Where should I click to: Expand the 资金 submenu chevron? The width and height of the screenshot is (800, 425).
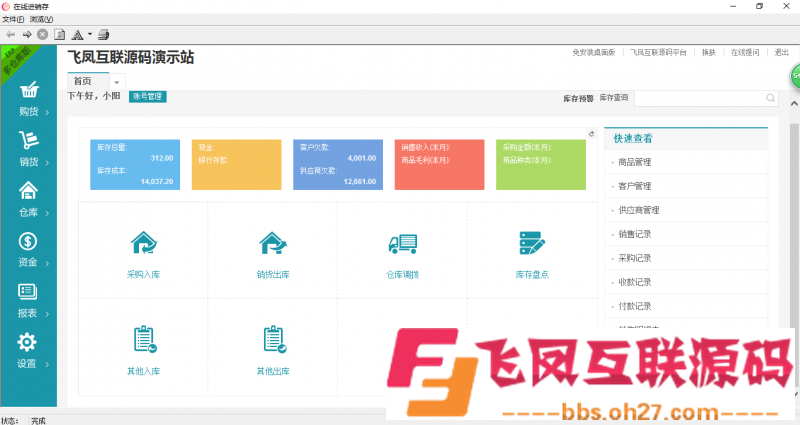click(x=47, y=263)
